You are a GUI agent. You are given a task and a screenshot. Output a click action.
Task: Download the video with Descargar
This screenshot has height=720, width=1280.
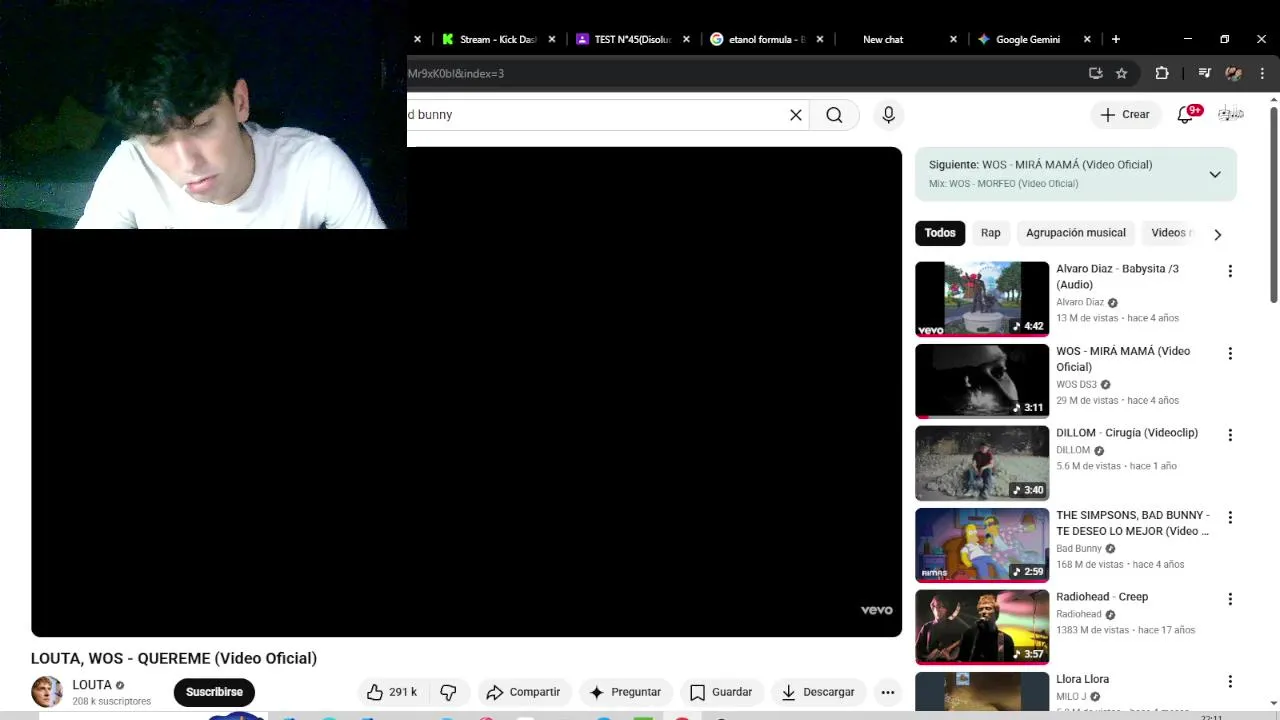pos(818,692)
